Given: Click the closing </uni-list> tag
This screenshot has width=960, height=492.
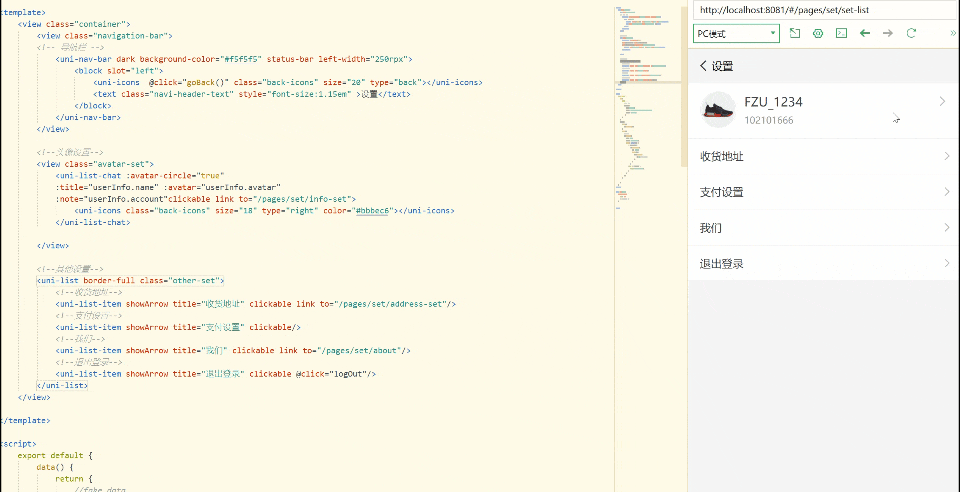Looking at the screenshot, I should (x=62, y=386).
